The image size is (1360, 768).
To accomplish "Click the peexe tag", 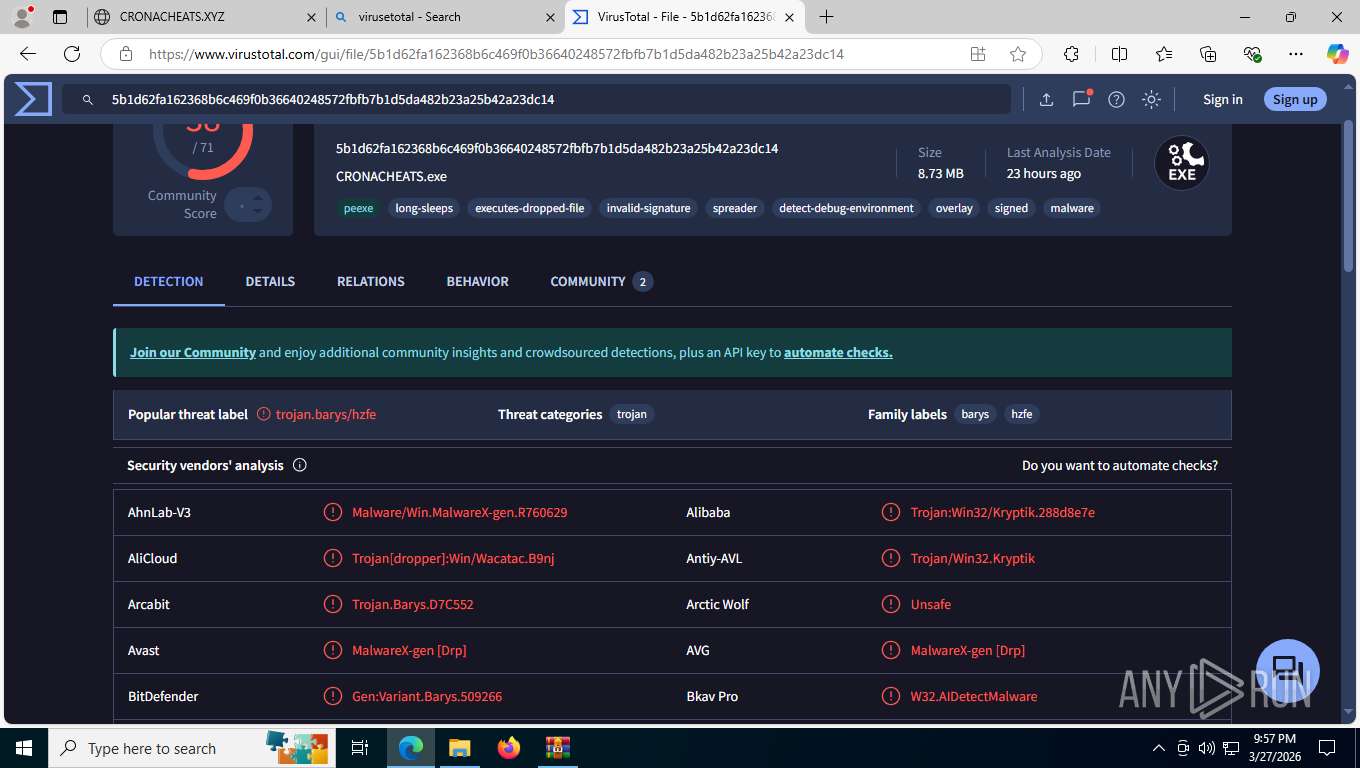I will coord(358,208).
